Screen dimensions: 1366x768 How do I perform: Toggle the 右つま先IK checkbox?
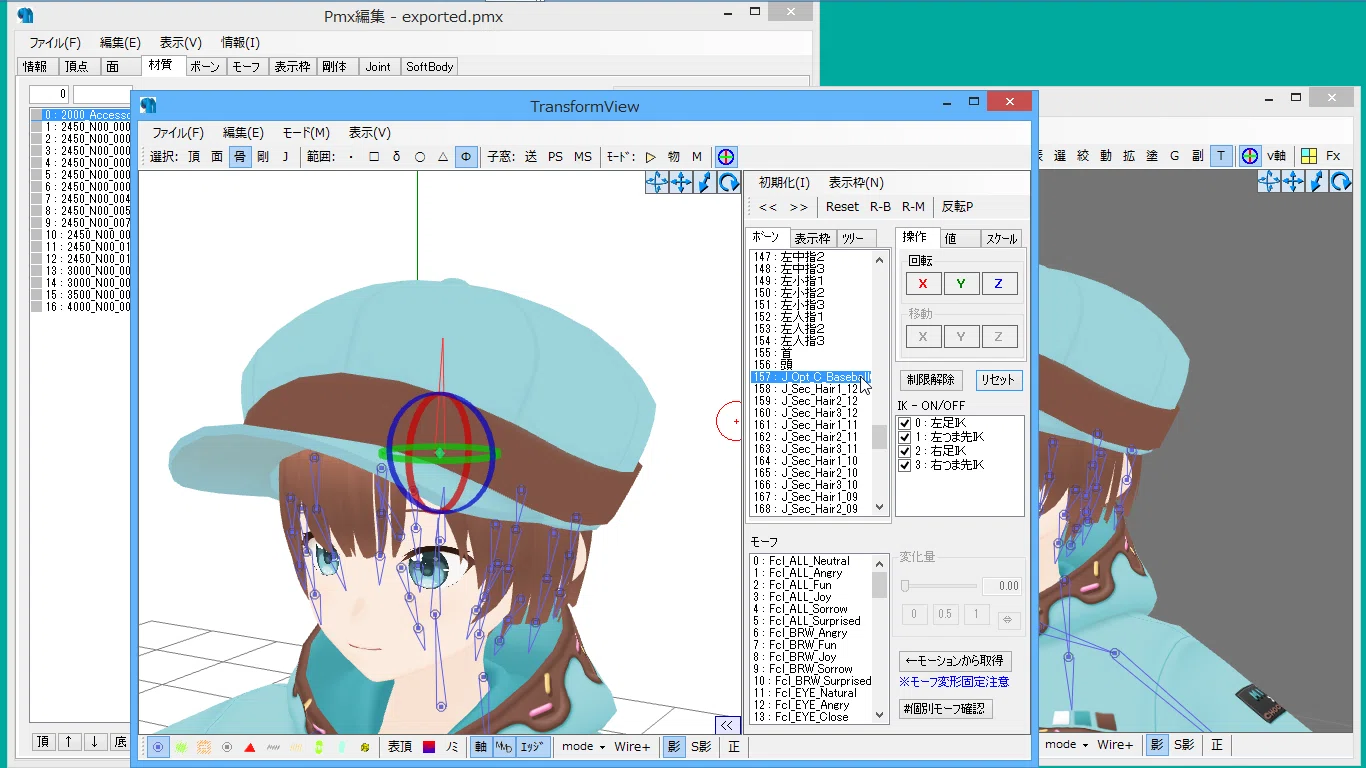(x=905, y=465)
